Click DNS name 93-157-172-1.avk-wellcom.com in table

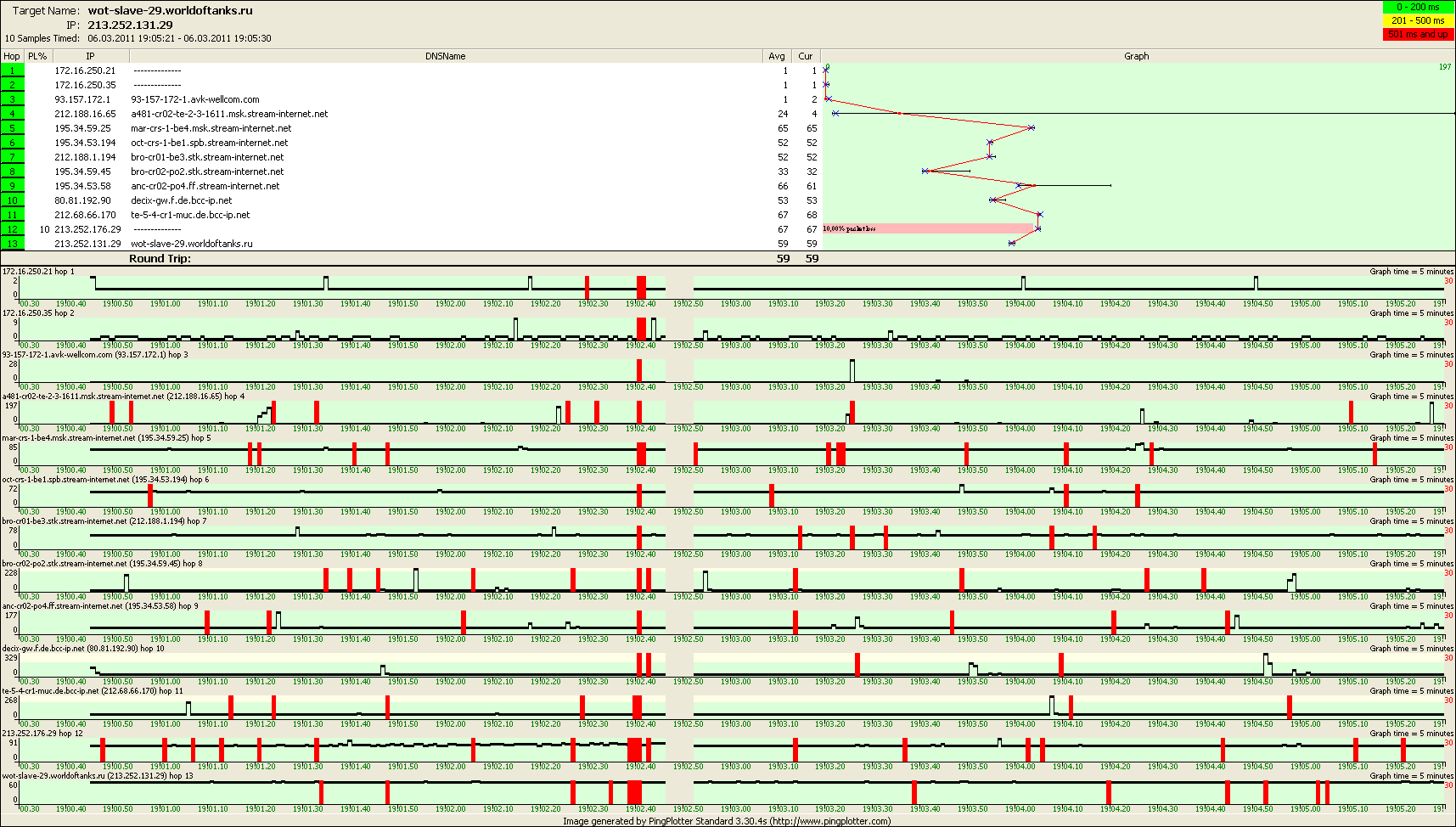pyautogui.click(x=195, y=99)
